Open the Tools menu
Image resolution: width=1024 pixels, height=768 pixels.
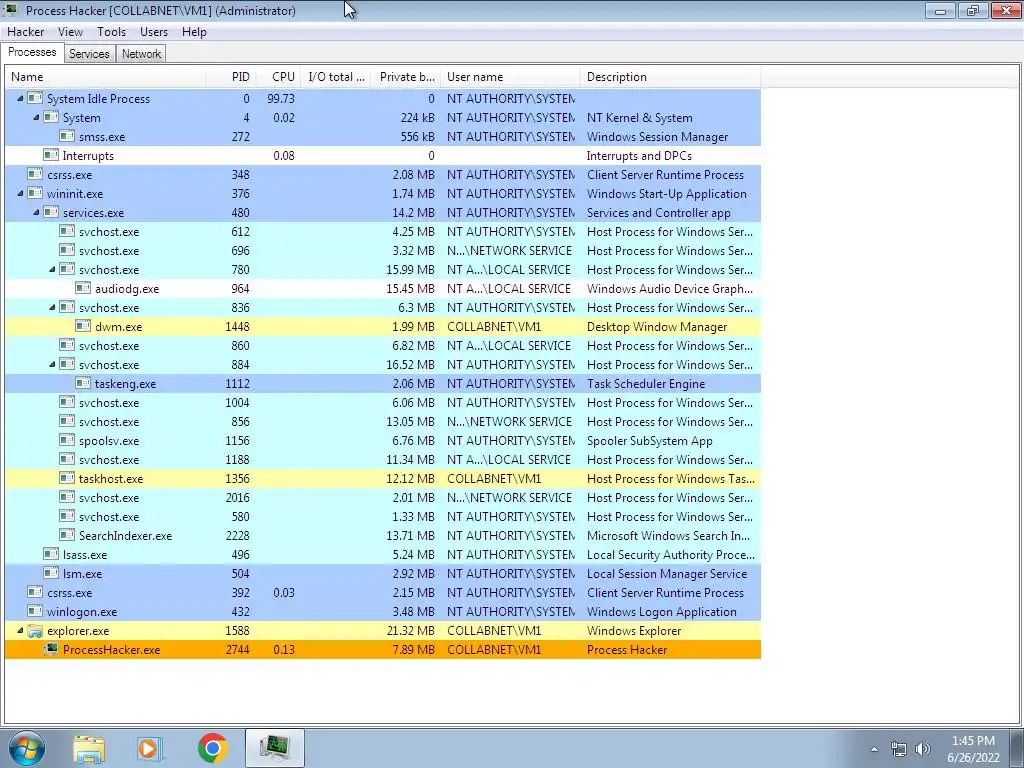tap(111, 31)
